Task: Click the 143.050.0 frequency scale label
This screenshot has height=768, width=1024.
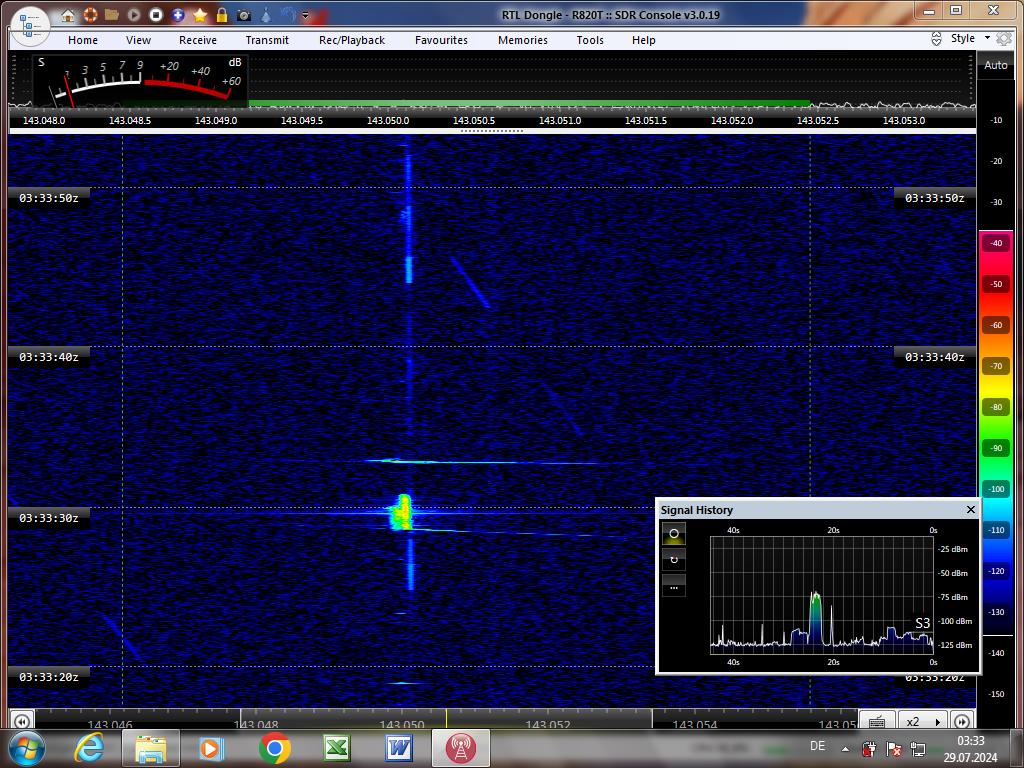Action: tap(388, 121)
